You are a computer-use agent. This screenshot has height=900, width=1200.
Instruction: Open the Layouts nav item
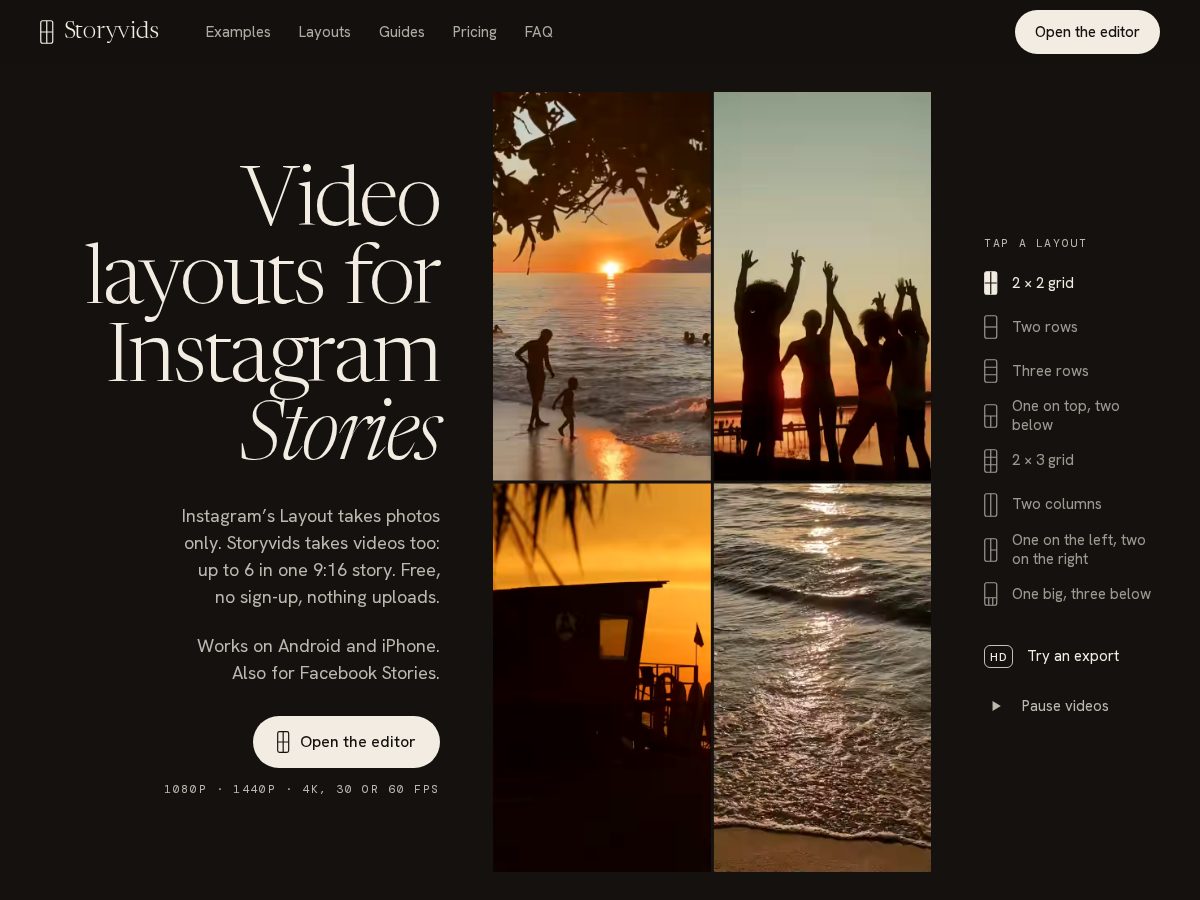[x=324, y=32]
